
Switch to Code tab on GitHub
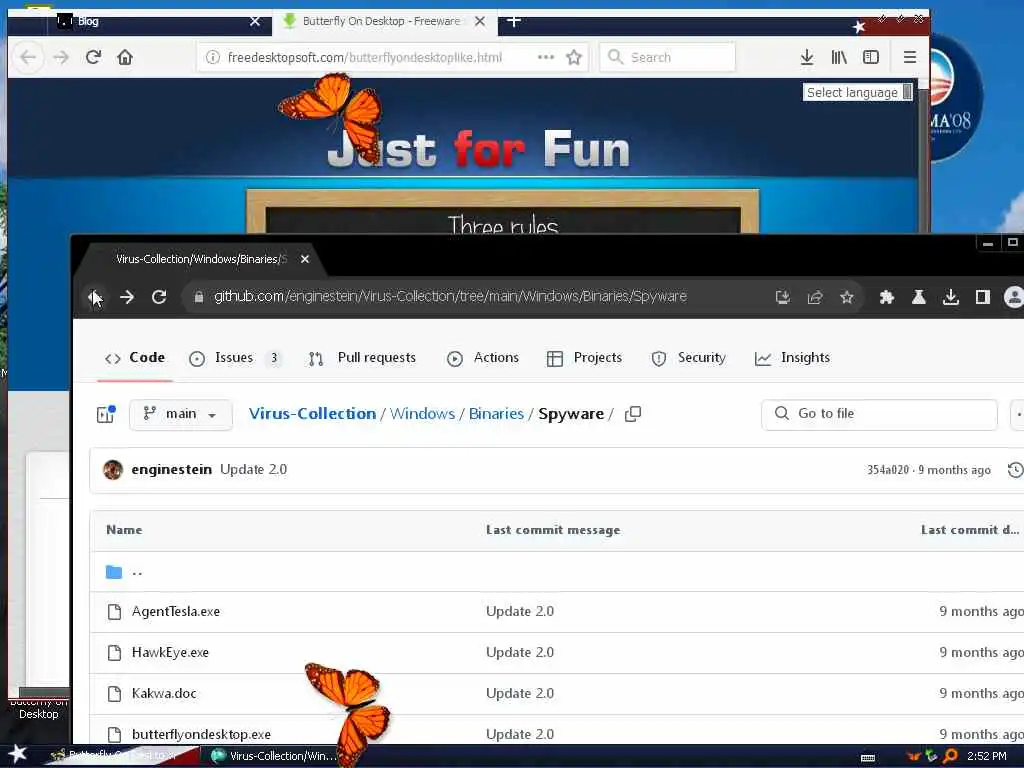tap(135, 358)
